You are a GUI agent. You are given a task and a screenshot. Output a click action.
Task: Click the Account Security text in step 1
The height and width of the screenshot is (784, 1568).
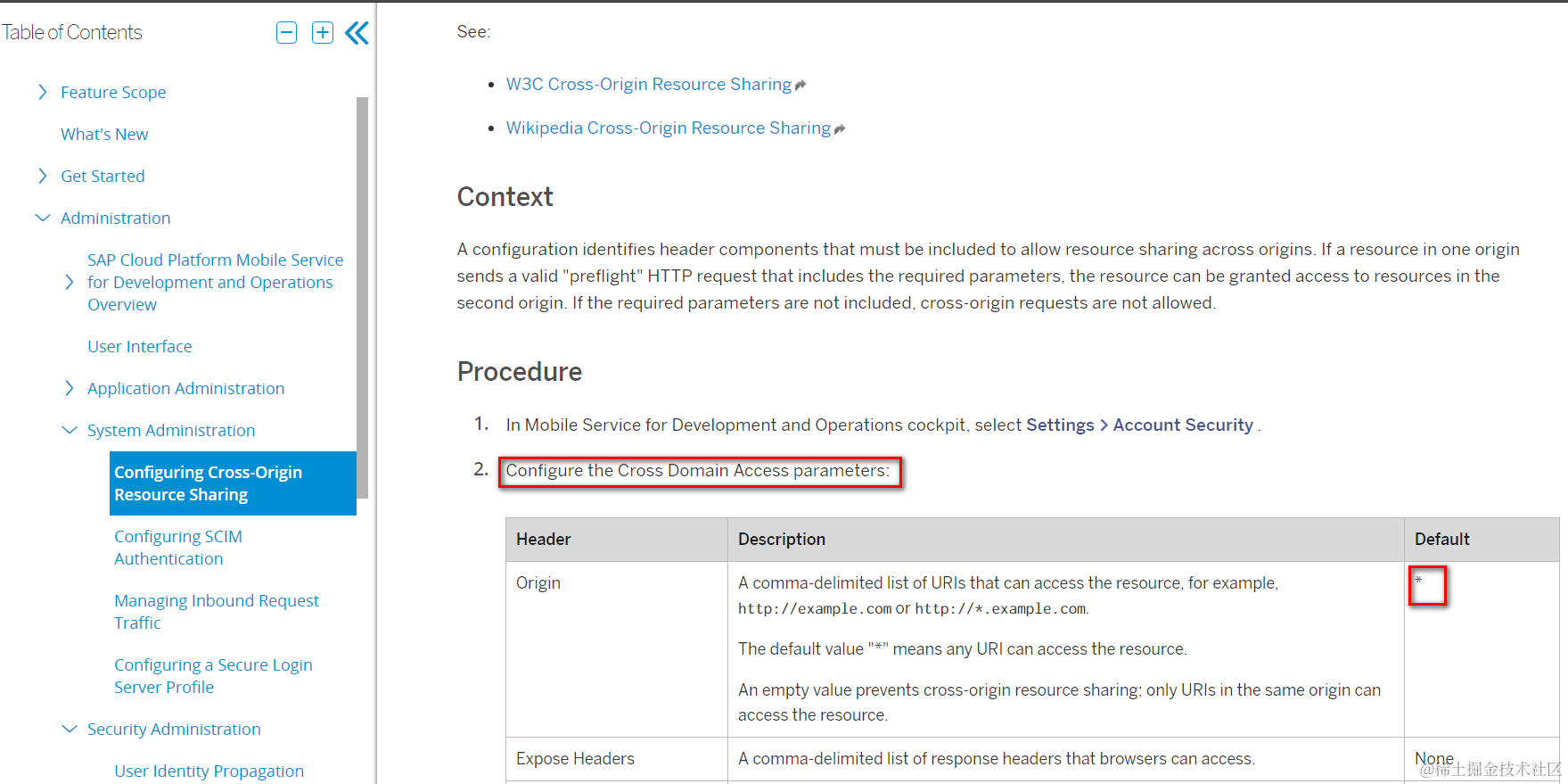click(1183, 425)
